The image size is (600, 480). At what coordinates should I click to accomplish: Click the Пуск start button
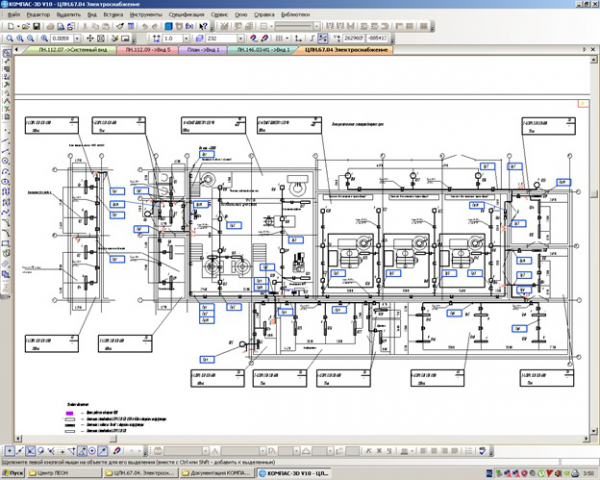tap(12, 473)
